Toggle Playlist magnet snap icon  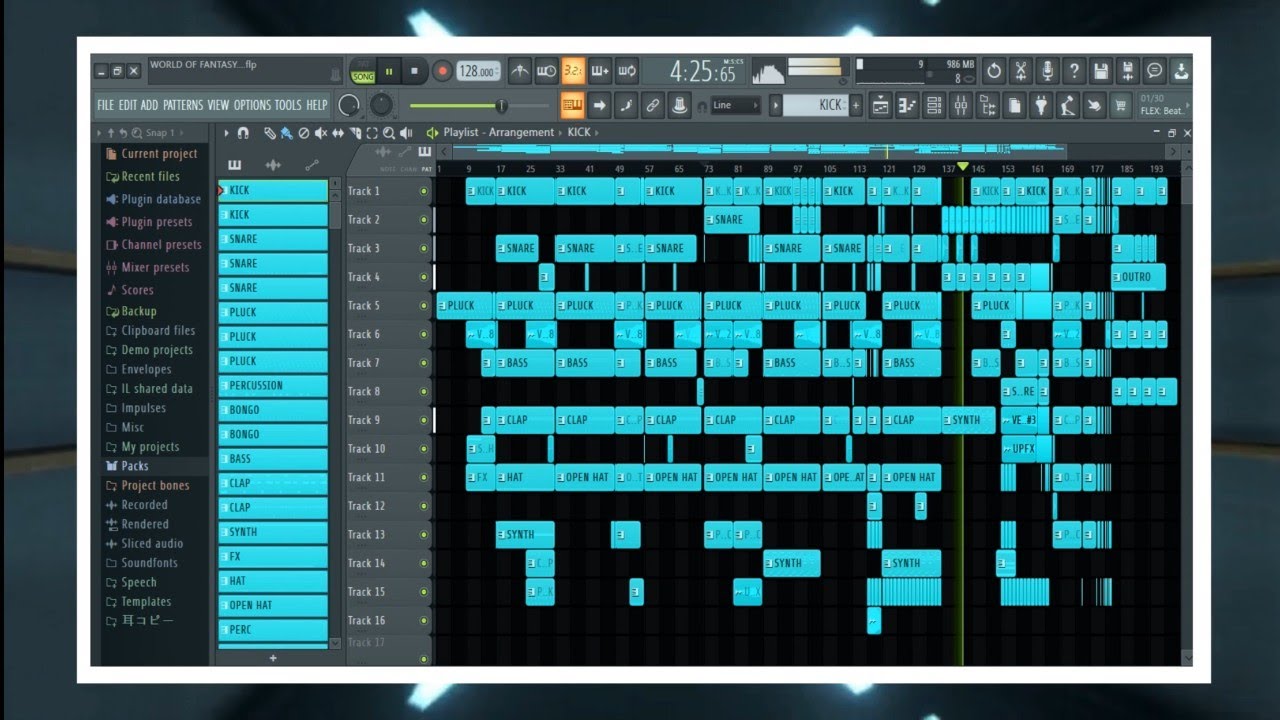[243, 133]
